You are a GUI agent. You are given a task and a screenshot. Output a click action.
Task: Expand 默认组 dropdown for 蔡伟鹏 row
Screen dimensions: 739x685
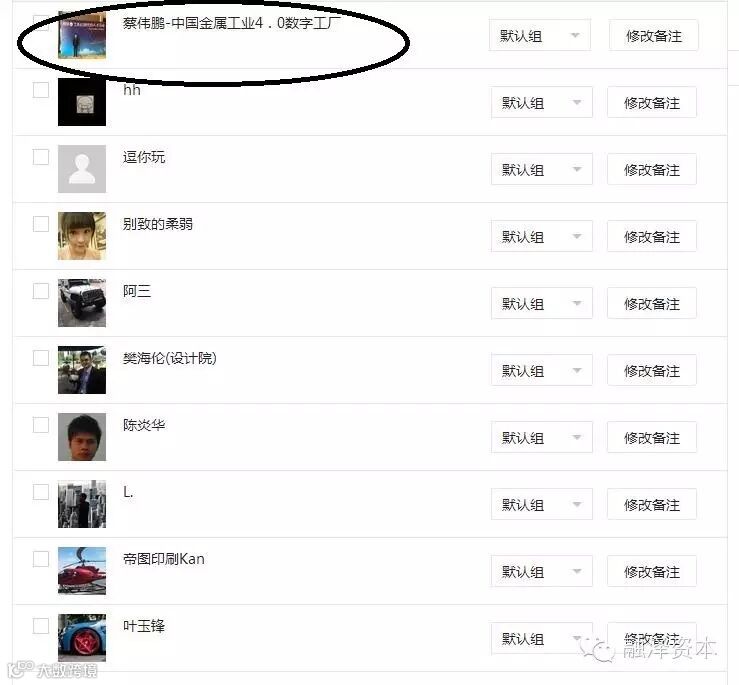(x=540, y=35)
